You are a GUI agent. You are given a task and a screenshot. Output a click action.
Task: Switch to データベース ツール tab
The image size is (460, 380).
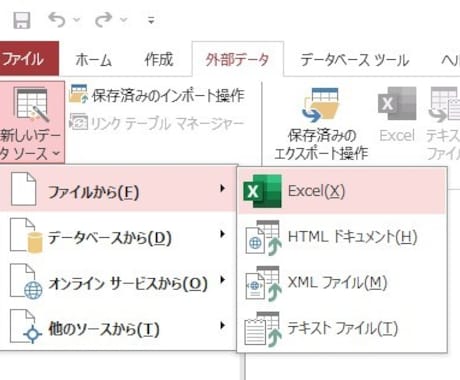pyautogui.click(x=354, y=60)
